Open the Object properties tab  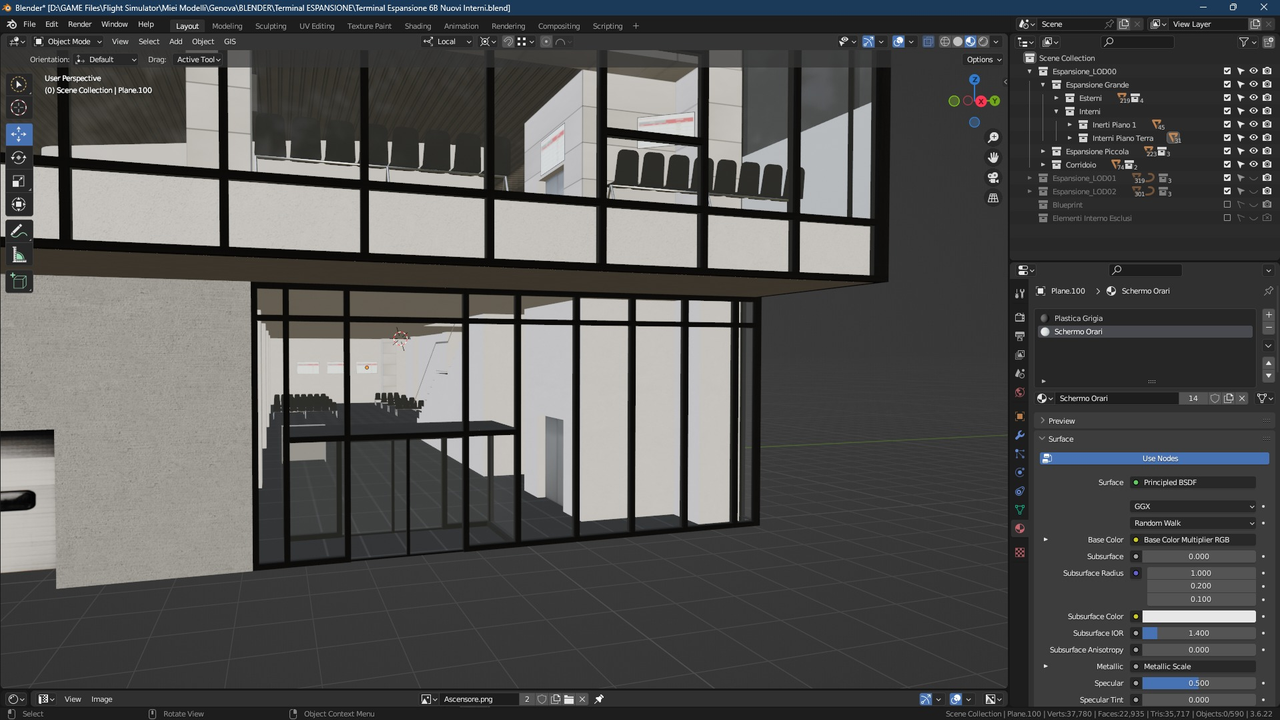[x=1020, y=416]
